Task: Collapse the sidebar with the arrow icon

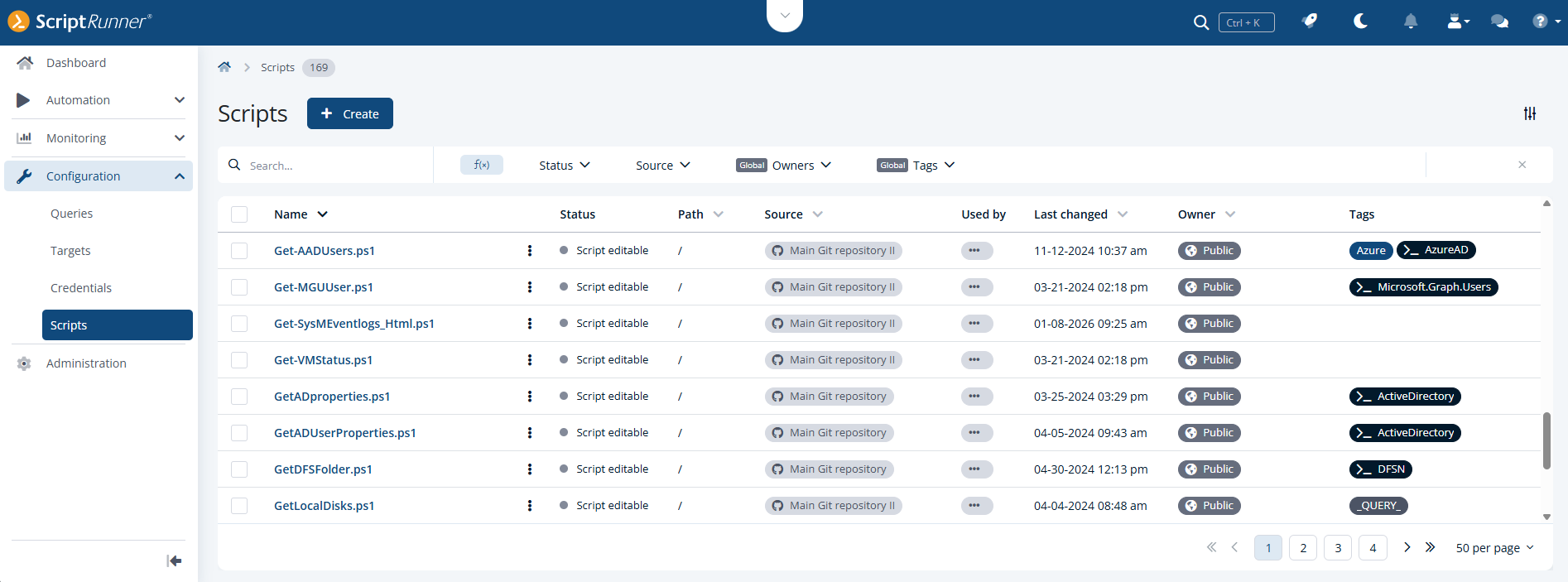Action: (x=174, y=561)
